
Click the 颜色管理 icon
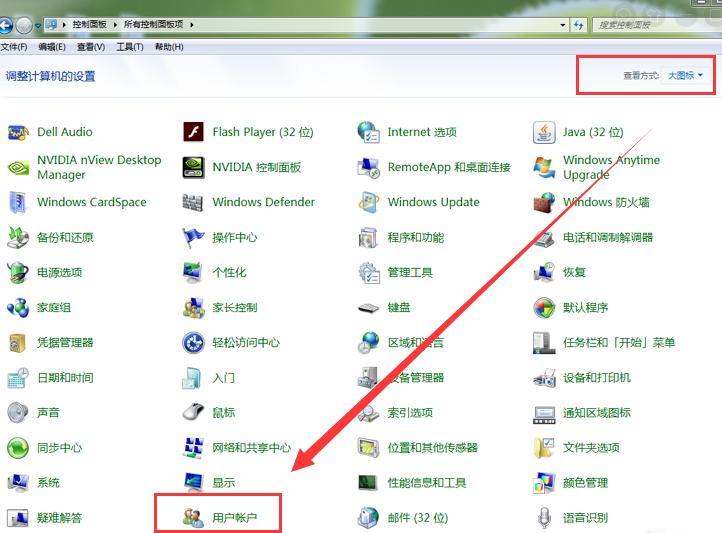[544, 483]
